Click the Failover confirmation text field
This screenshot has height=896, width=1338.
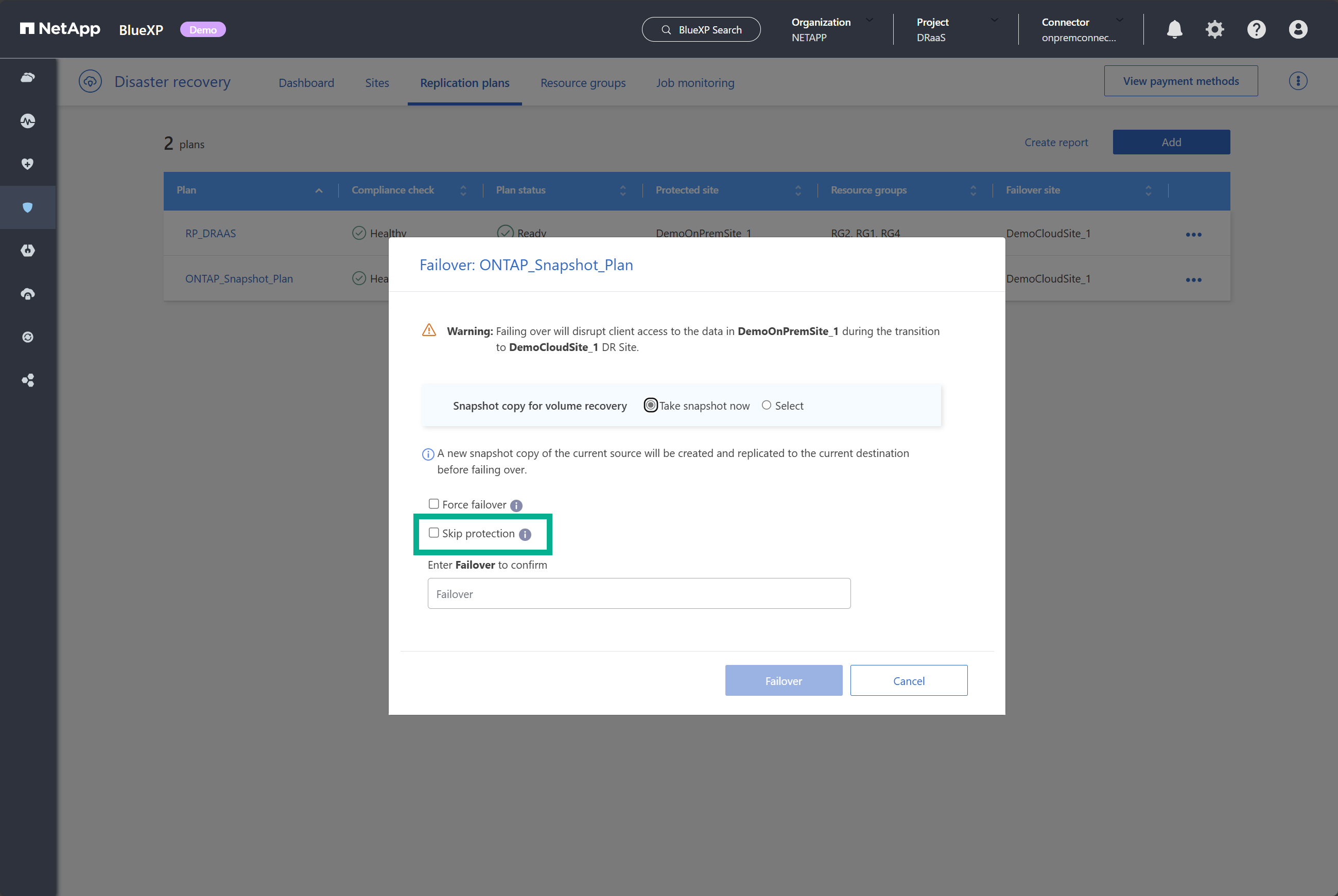[638, 593]
